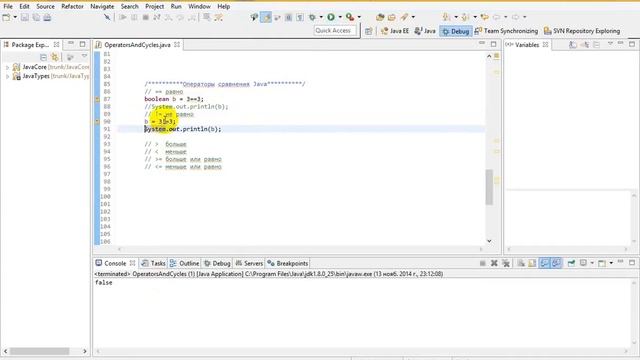The height and width of the screenshot is (360, 640).
Task: Toggle Mark Occurrences highlighted toolbar button
Action: (x=266, y=17)
